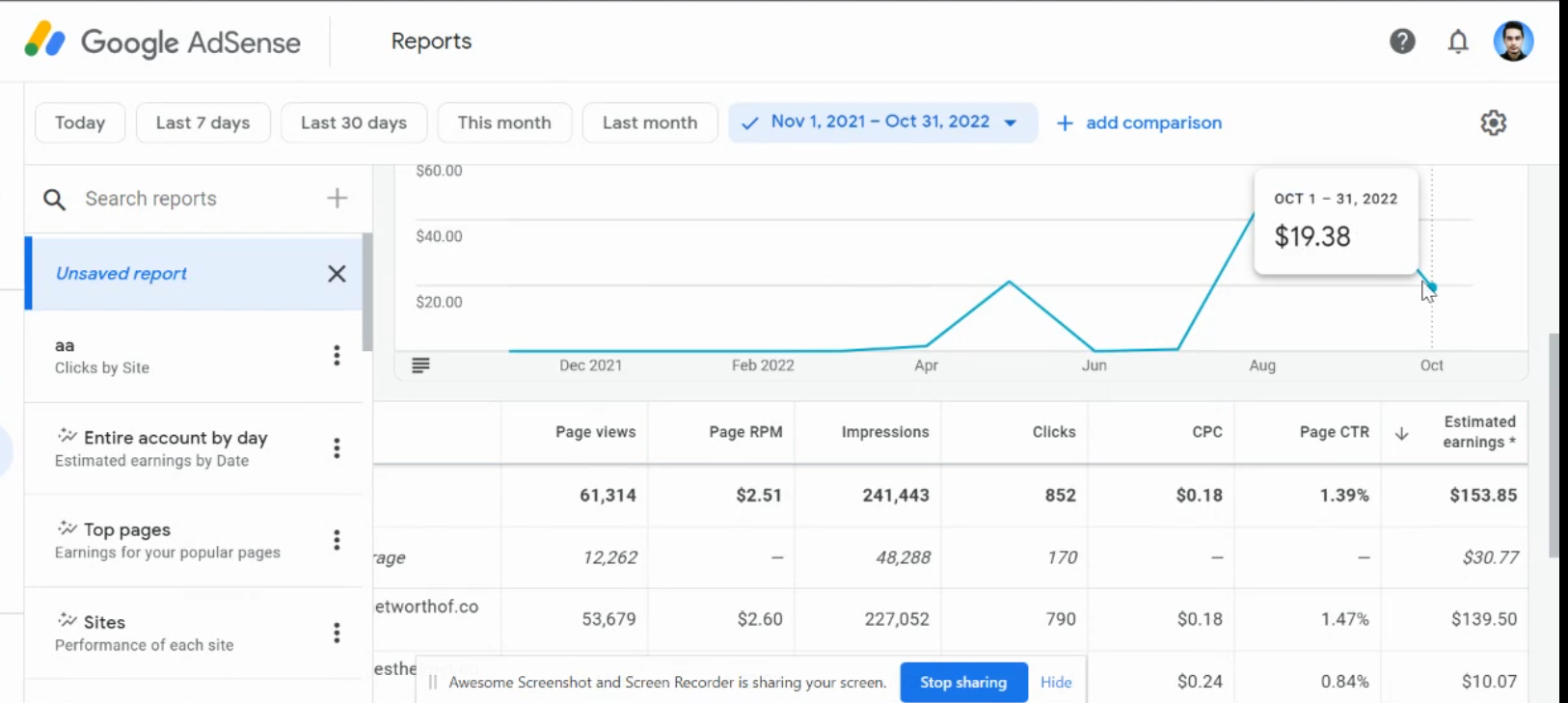Click the 48,288 impressions cell
This screenshot has height=703, width=1568.
[903, 557]
